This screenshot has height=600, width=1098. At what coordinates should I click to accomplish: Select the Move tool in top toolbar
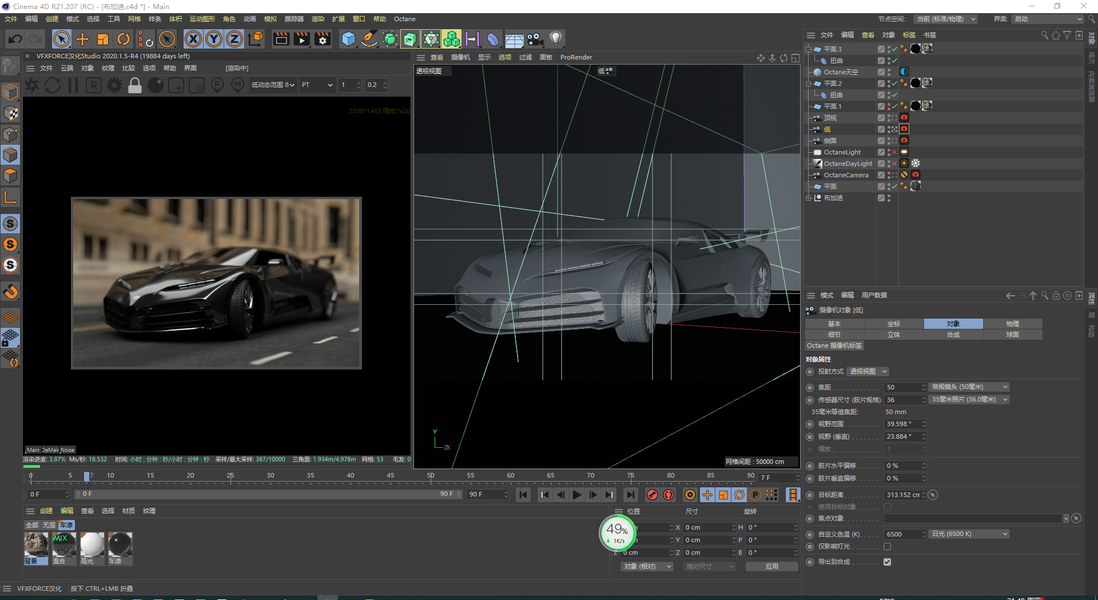(x=82, y=39)
